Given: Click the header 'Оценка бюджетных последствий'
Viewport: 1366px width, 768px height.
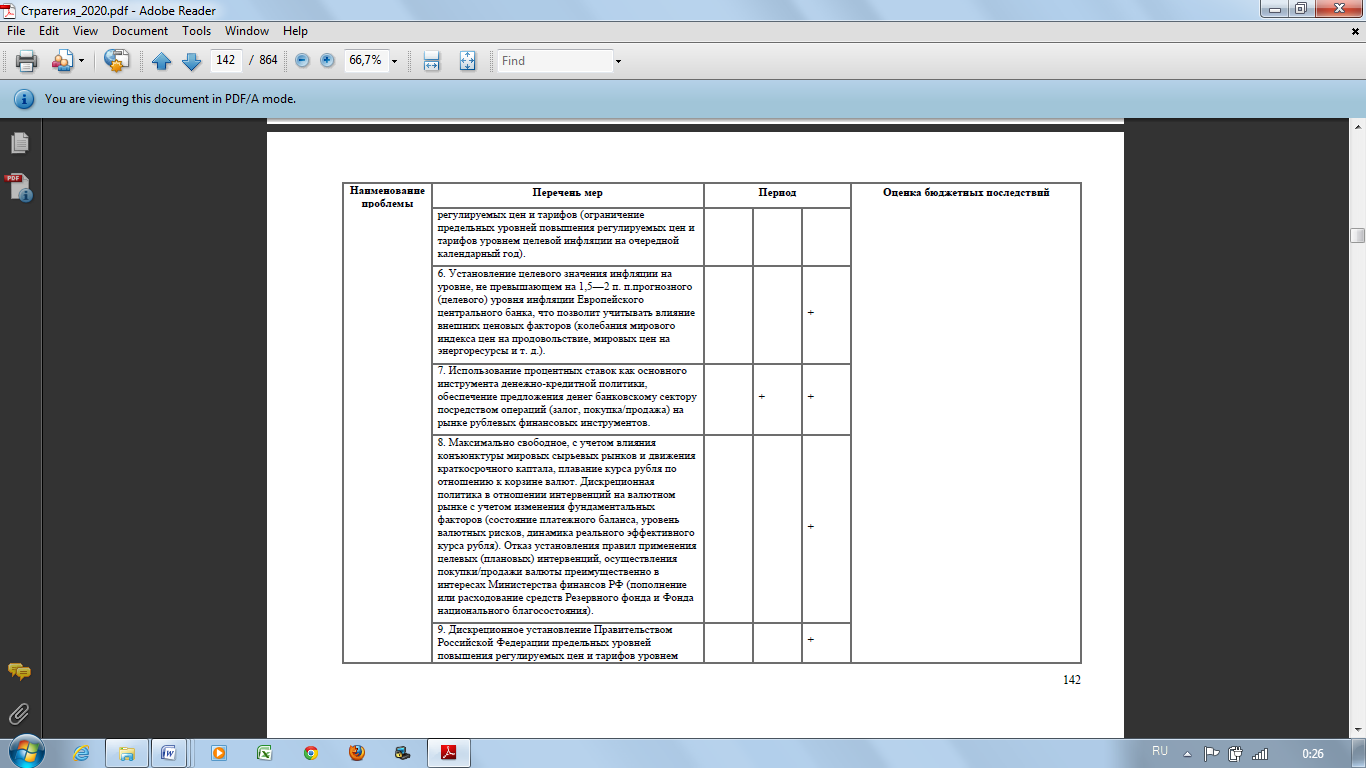Looking at the screenshot, I should point(966,192).
